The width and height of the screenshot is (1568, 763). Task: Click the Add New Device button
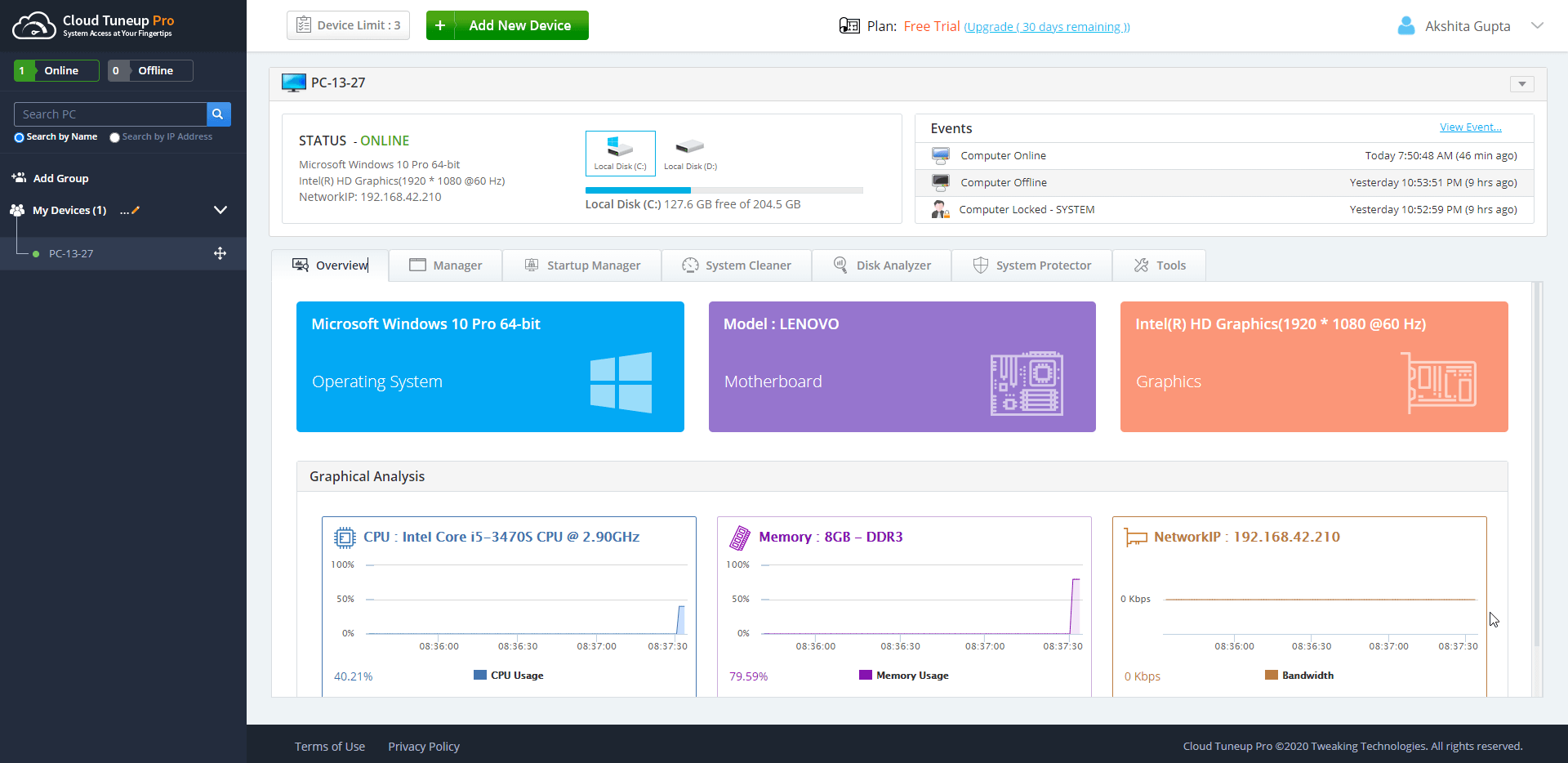click(x=507, y=25)
